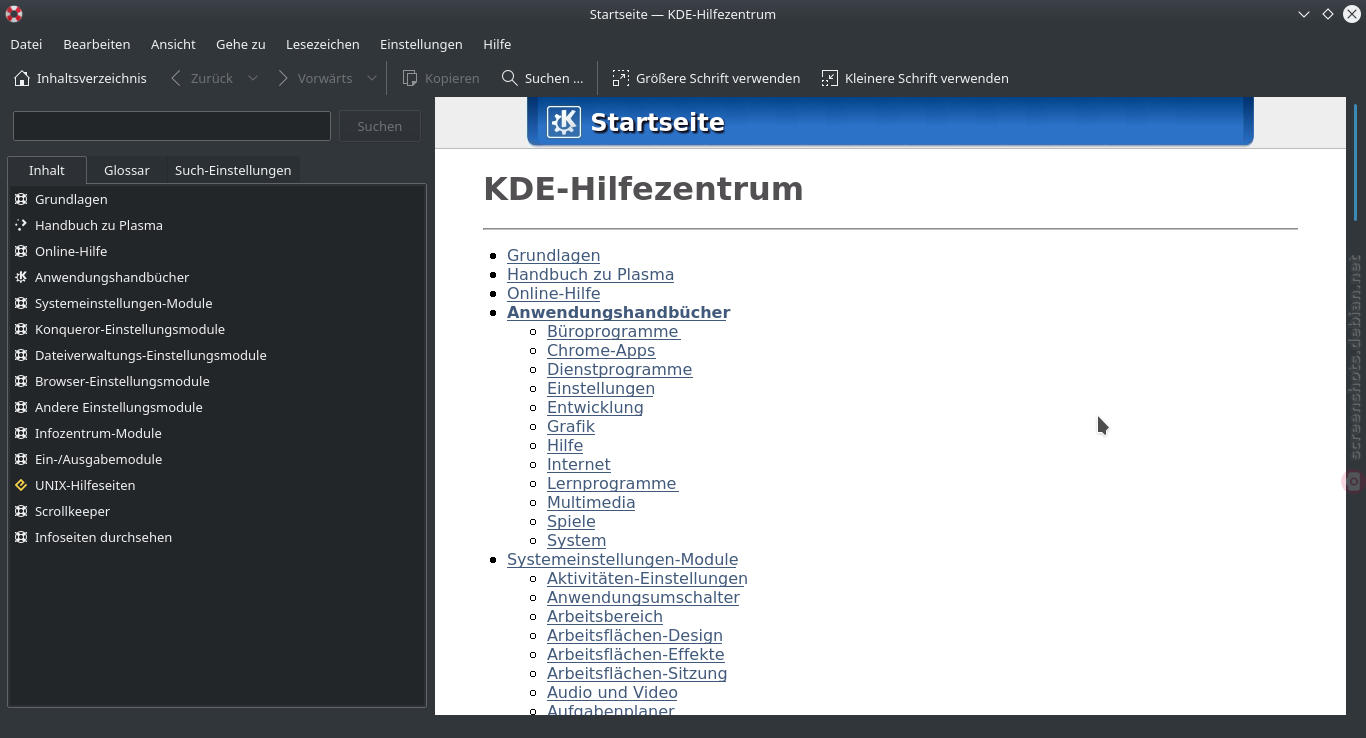Click the Plasma icon beside Handbuch zu Plasma
Image resolution: width=1366 pixels, height=738 pixels.
tap(21, 225)
